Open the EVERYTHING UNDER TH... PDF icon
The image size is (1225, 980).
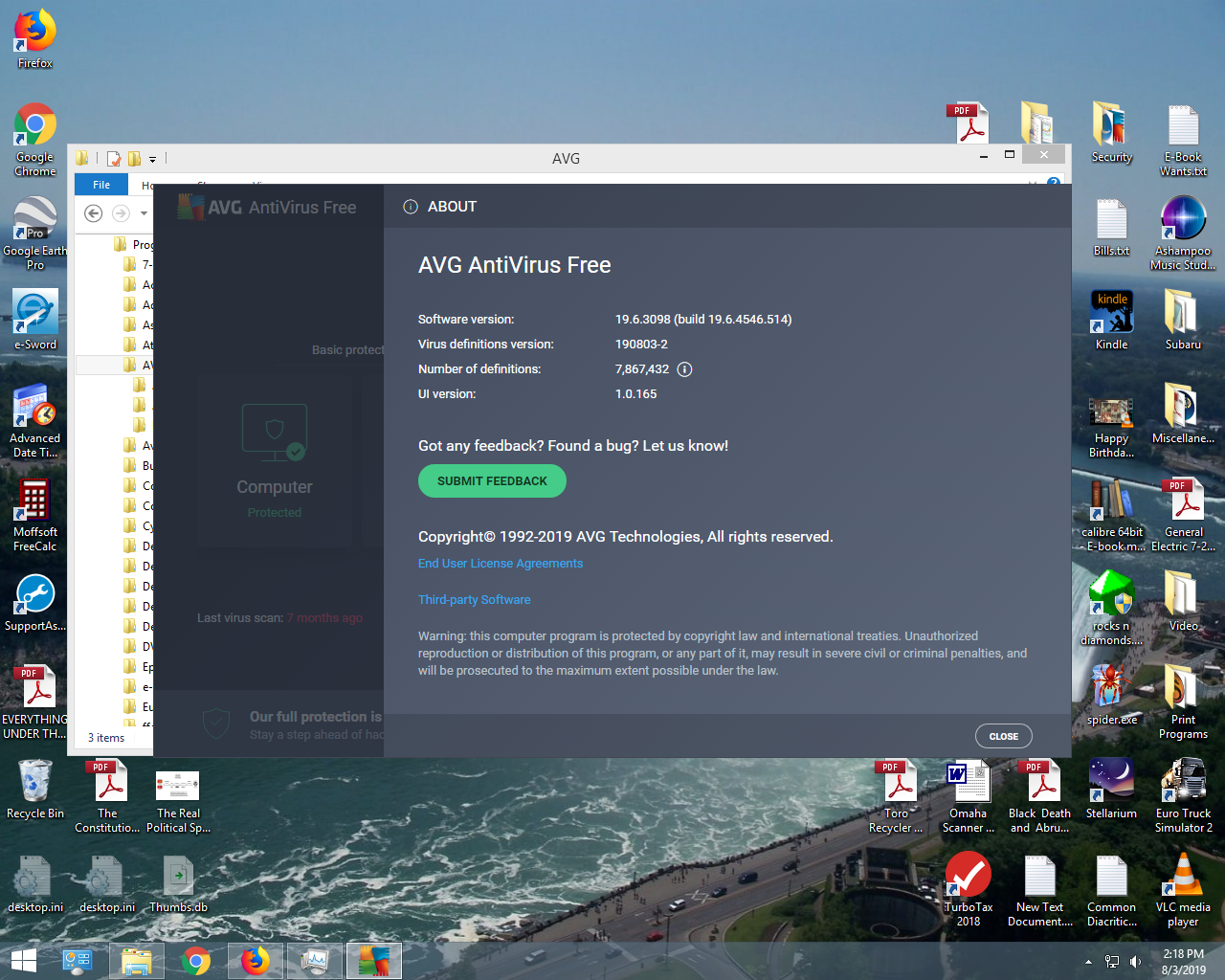[x=35, y=702]
